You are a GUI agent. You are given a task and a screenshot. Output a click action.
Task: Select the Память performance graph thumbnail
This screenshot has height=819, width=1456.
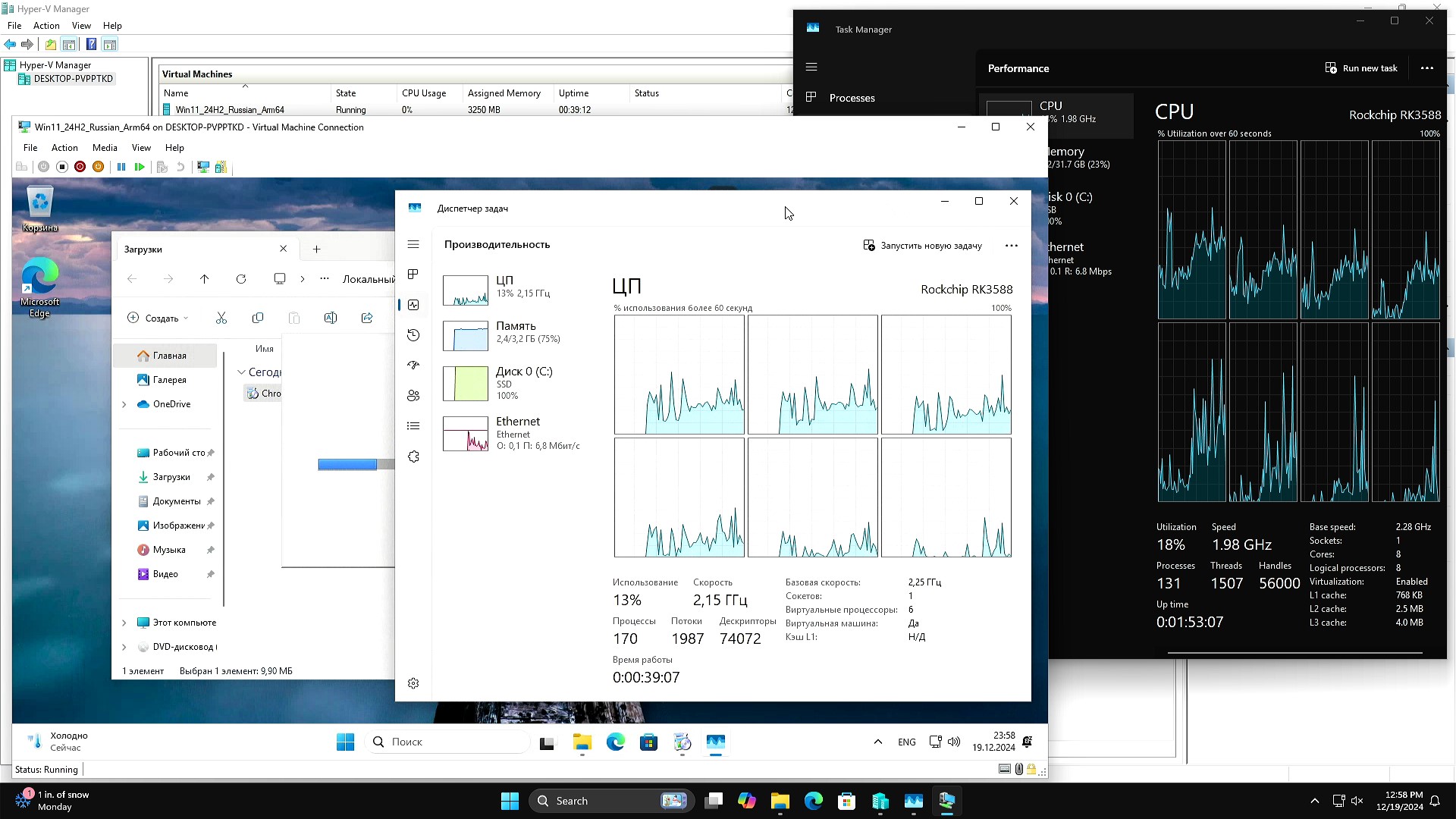(x=465, y=336)
